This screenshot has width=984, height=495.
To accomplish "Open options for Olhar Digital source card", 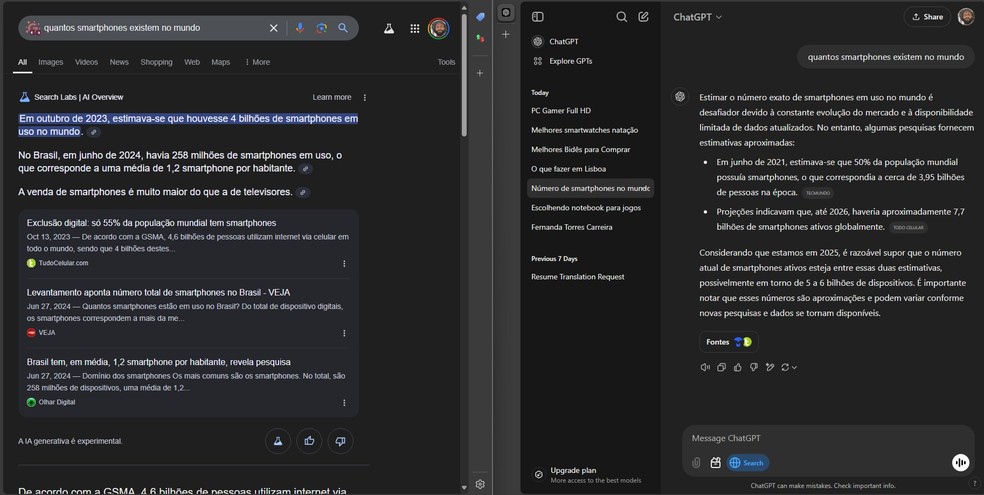I will [x=344, y=403].
